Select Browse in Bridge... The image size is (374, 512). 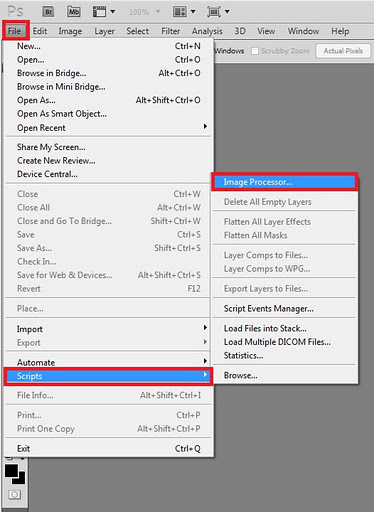click(108, 73)
